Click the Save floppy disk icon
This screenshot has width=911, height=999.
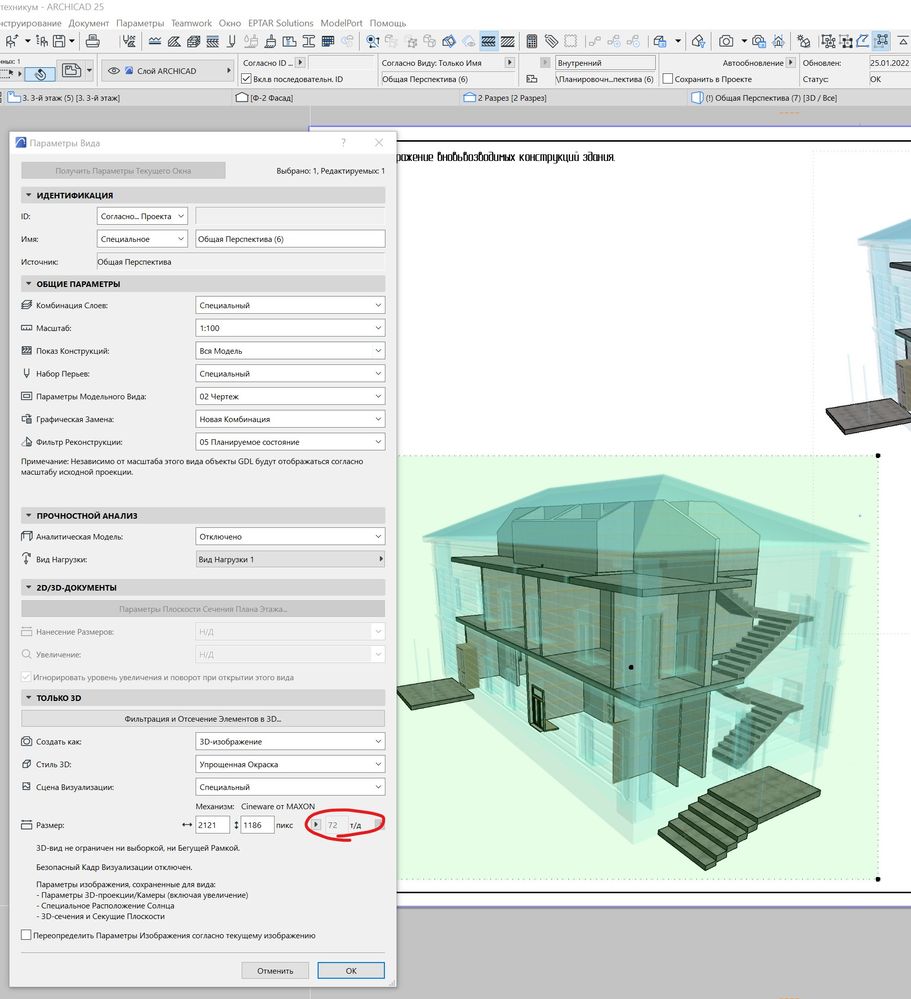click(x=59, y=41)
